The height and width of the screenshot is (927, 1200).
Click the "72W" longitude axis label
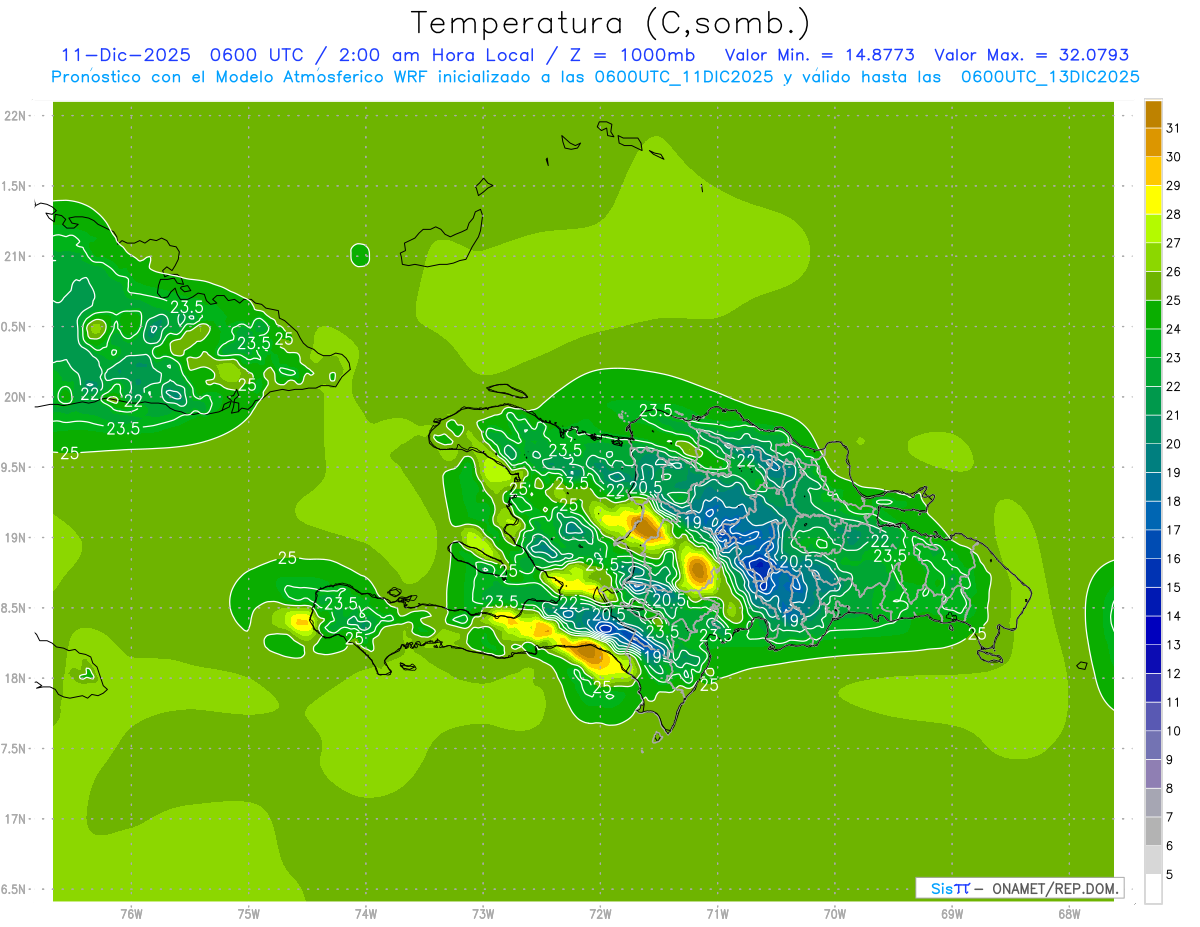tap(600, 913)
